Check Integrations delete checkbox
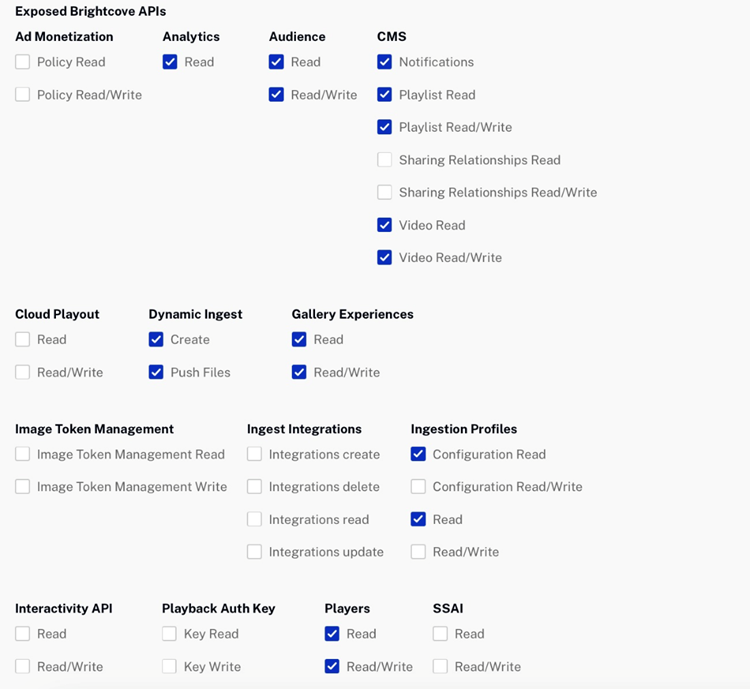 (x=255, y=487)
